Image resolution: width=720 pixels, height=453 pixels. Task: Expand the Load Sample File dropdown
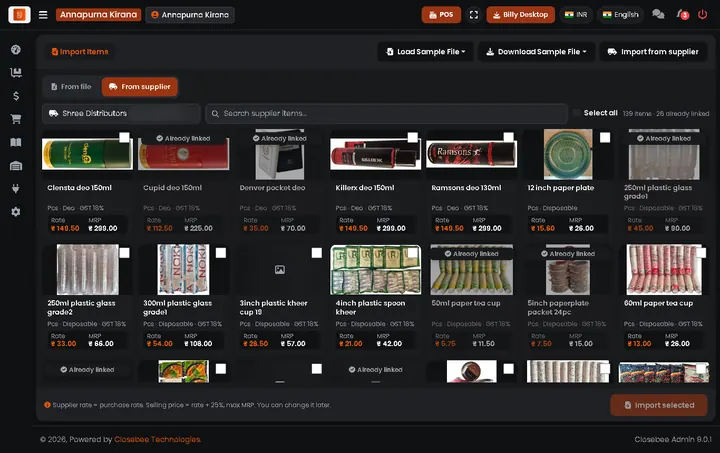coord(425,52)
